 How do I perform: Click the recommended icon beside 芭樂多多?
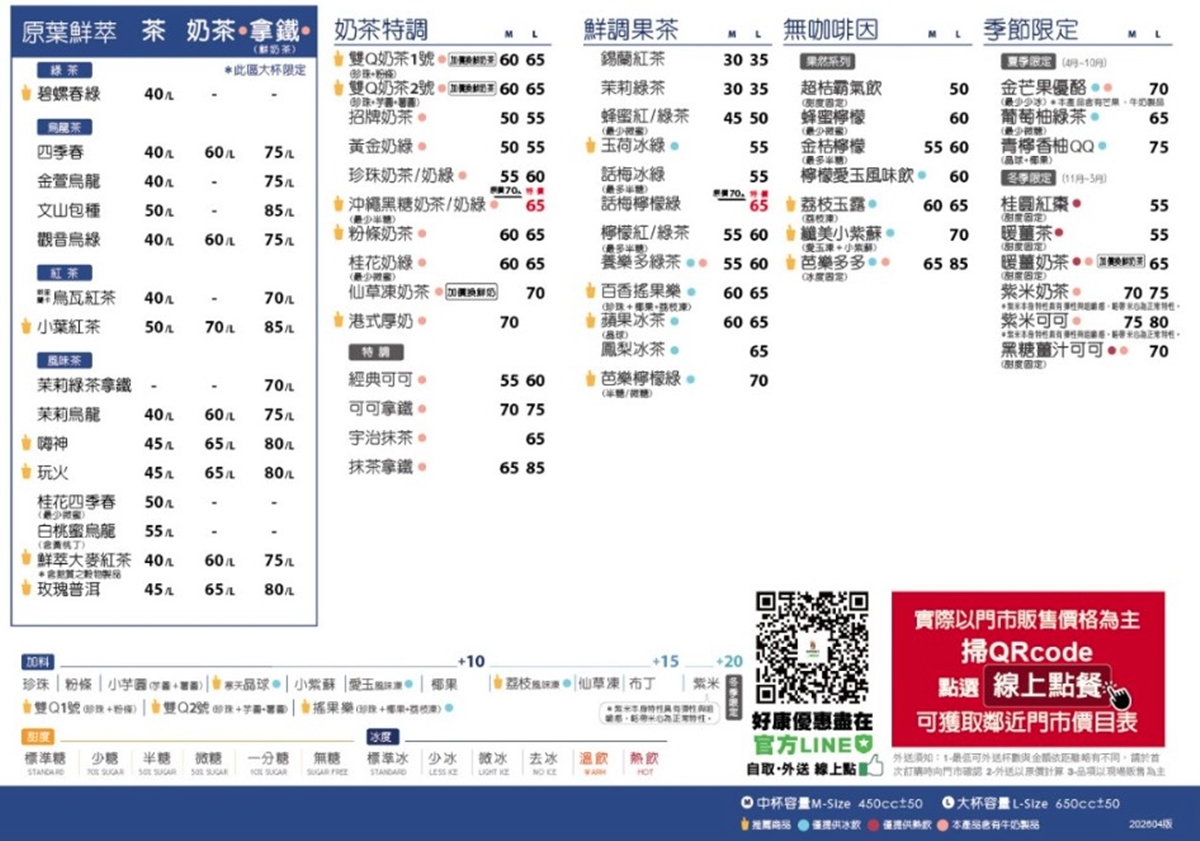(x=791, y=263)
